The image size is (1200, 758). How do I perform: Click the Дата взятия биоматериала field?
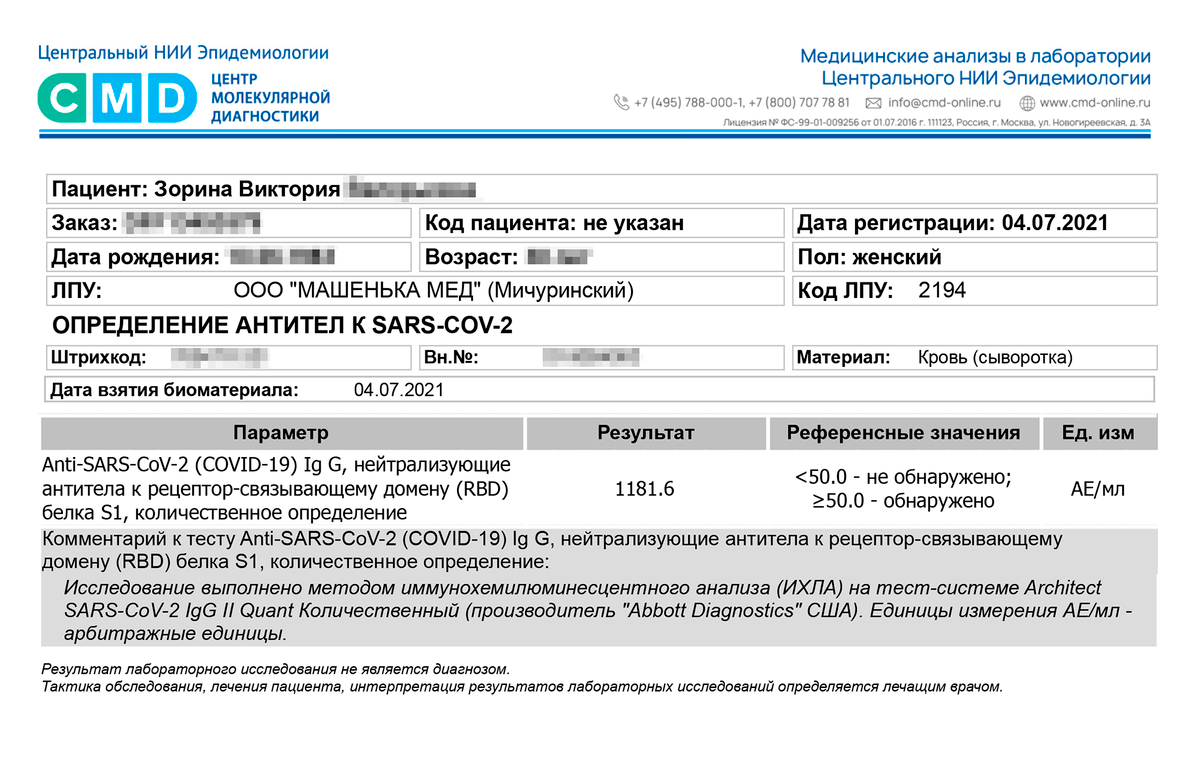600,389
